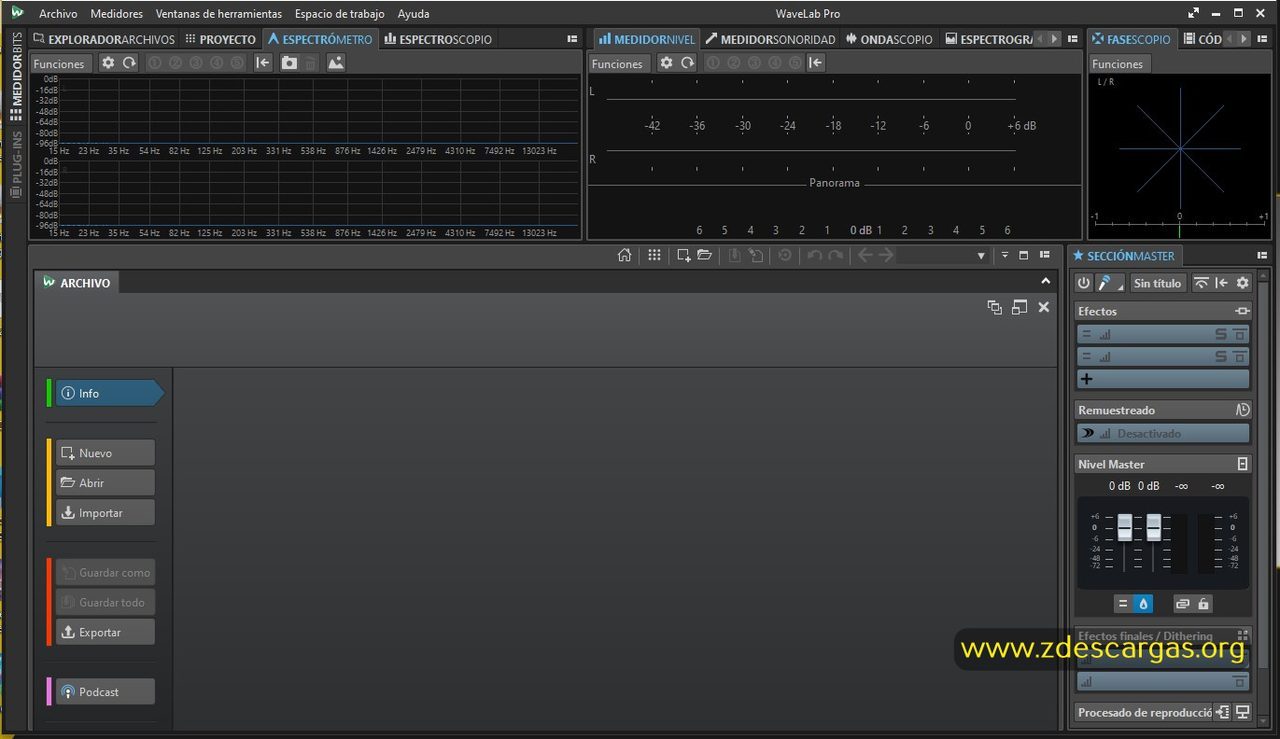Click the home icon in file toolbar
The width and height of the screenshot is (1280, 739).
(624, 255)
